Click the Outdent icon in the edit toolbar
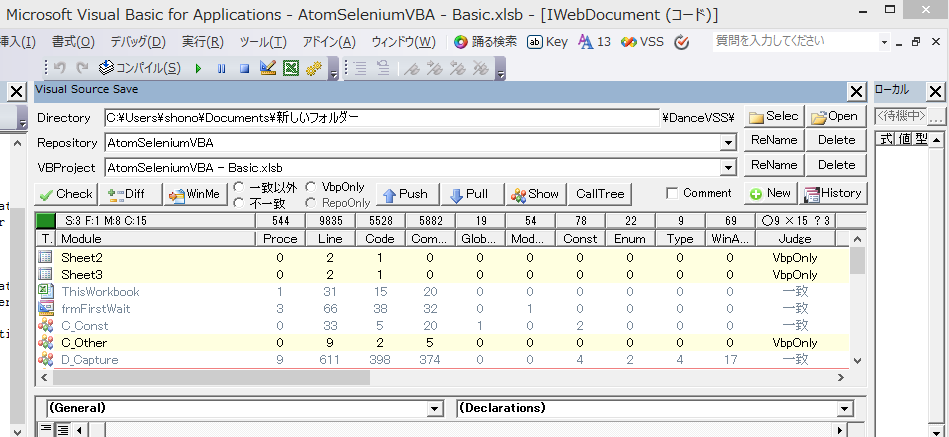Screen dimensions: 949x437 pos(383,68)
